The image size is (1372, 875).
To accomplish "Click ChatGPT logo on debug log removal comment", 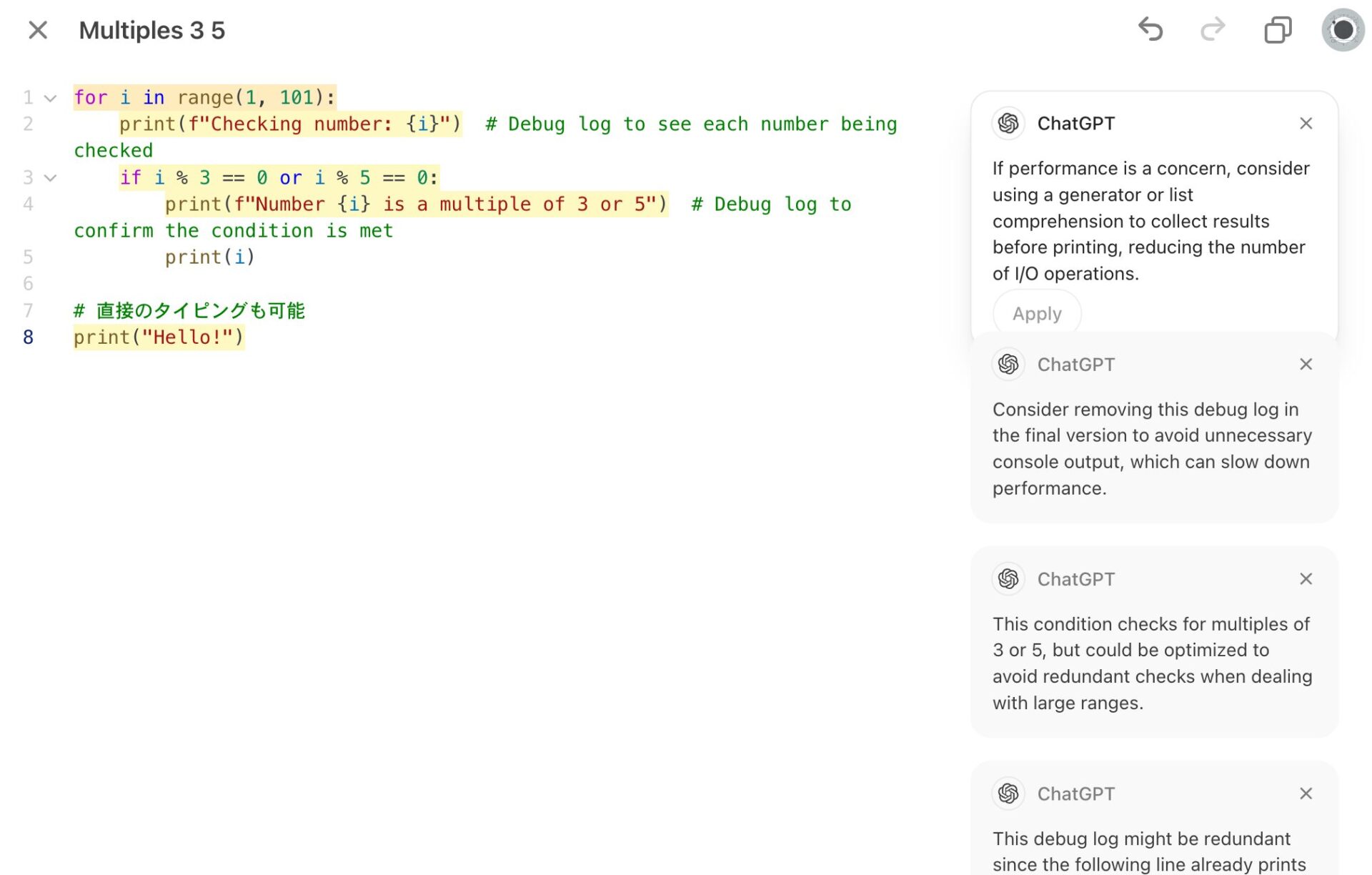I will pyautogui.click(x=1008, y=365).
